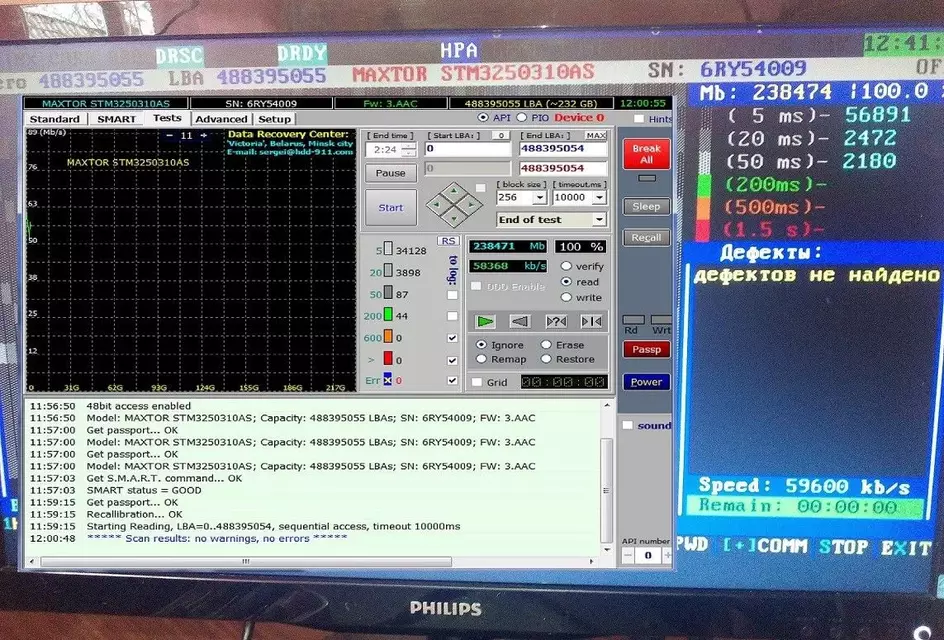The height and width of the screenshot is (640, 944).
Task: Click the right arrow of the navigation diamond
Action: click(471, 205)
